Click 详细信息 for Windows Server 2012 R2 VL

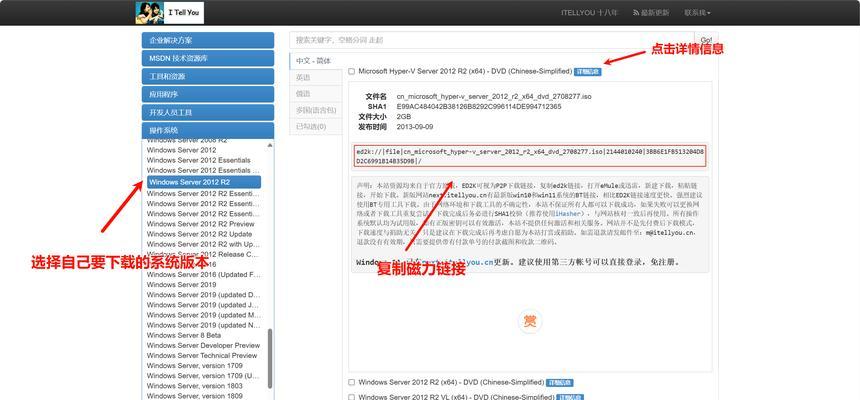(570, 397)
